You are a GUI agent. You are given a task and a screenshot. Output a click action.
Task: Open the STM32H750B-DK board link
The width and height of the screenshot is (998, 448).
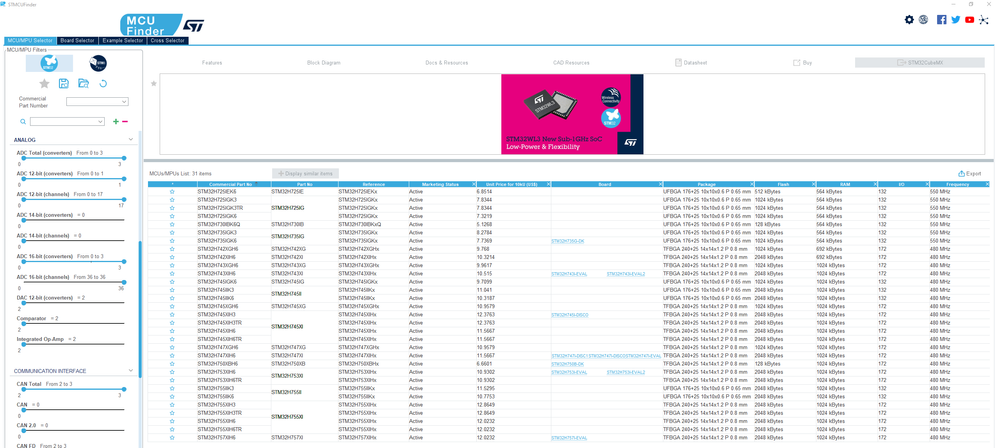pos(568,364)
